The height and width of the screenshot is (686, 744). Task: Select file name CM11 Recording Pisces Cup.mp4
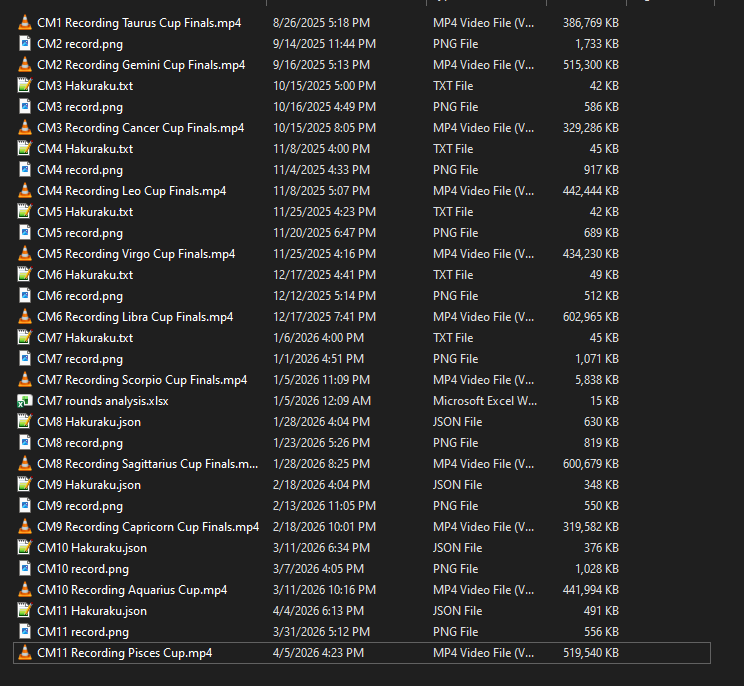click(x=124, y=653)
